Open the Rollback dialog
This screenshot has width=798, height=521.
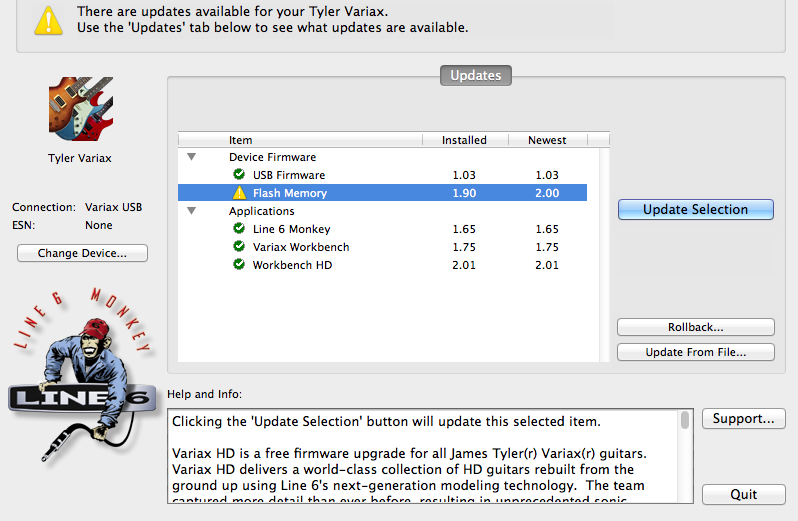coord(695,327)
